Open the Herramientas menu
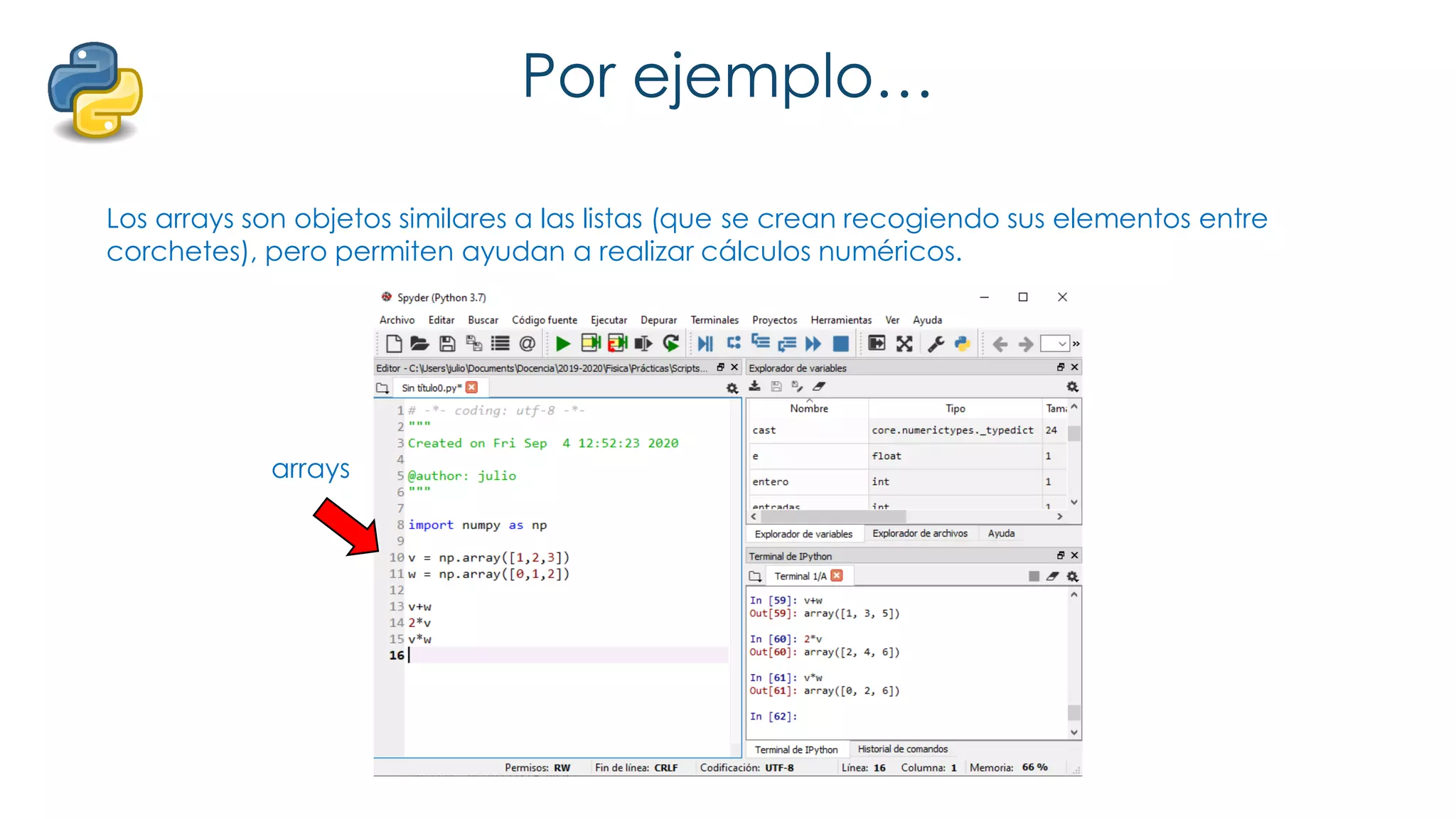 point(841,320)
